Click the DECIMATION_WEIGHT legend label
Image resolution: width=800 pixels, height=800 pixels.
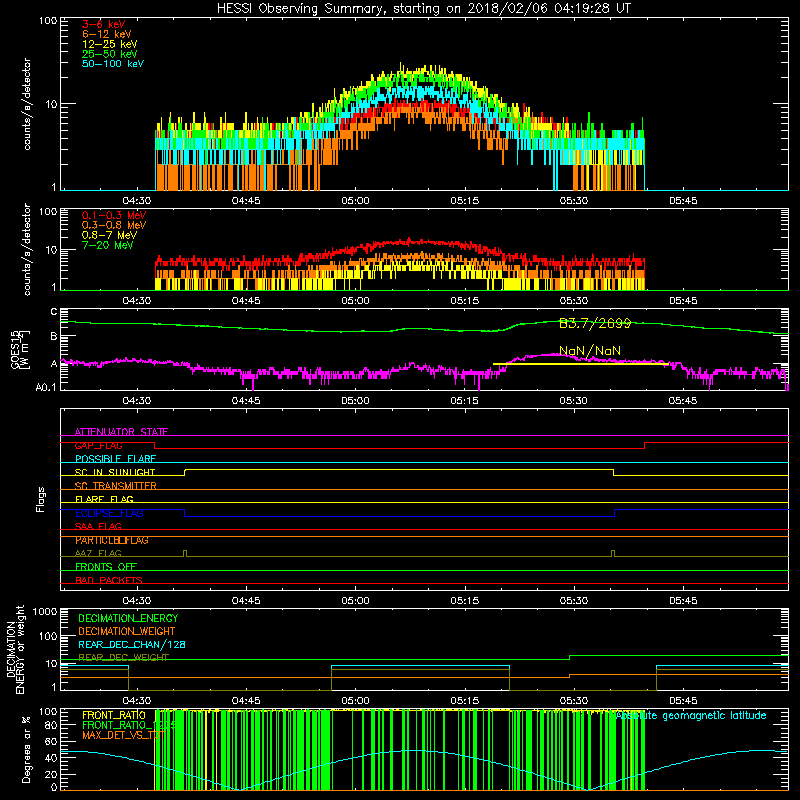tap(127, 631)
